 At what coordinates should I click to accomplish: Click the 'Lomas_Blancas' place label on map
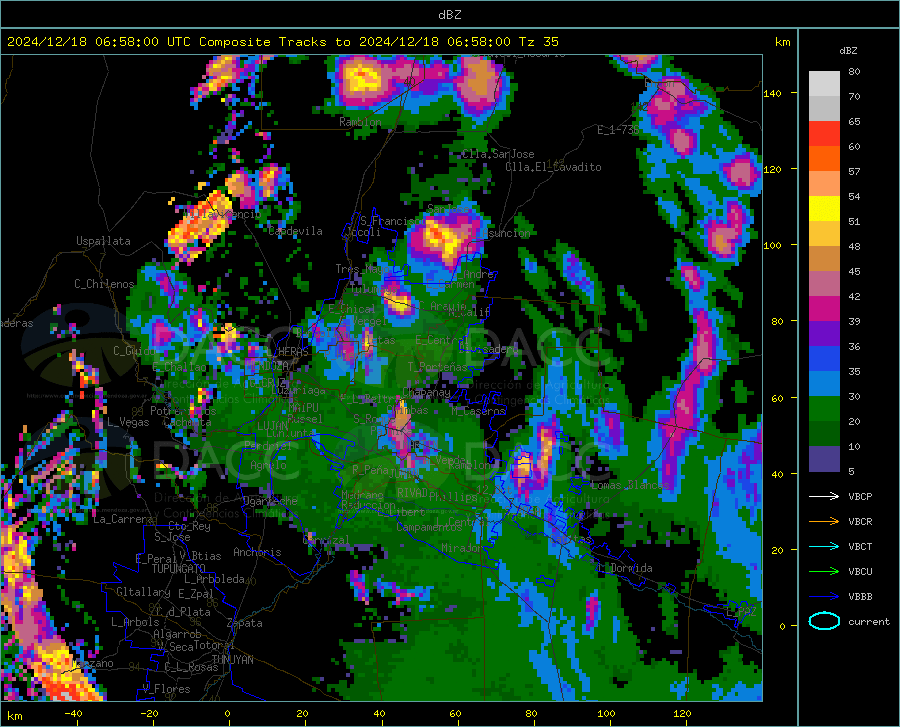[x=630, y=485]
